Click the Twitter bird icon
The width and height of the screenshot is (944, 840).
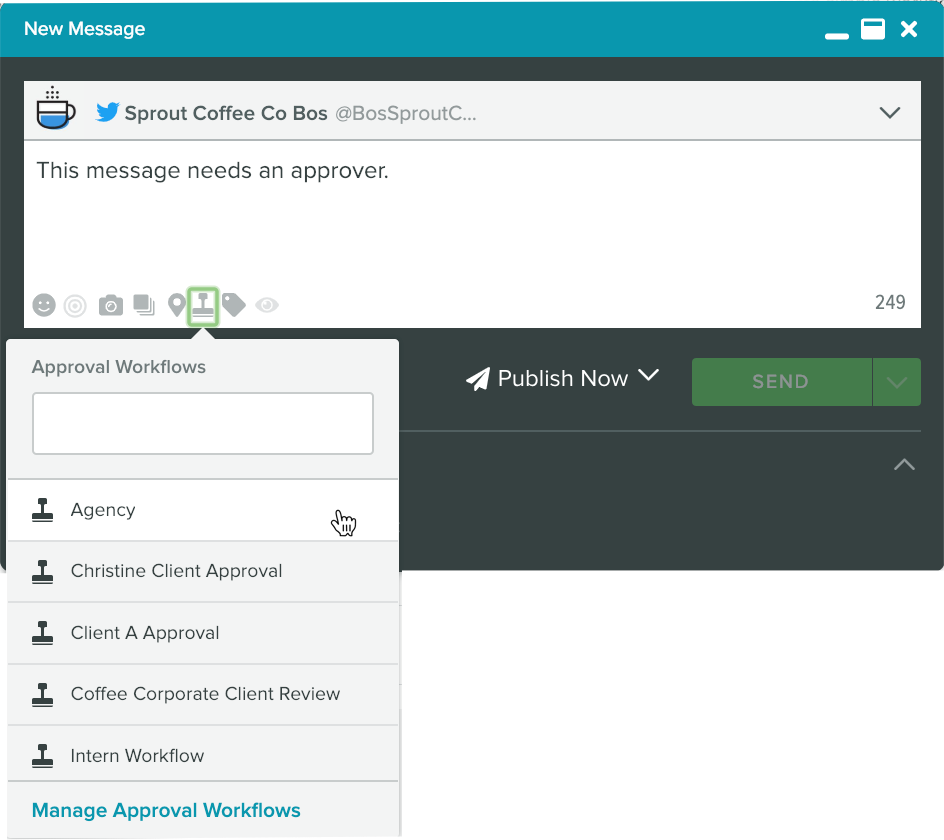pos(108,112)
